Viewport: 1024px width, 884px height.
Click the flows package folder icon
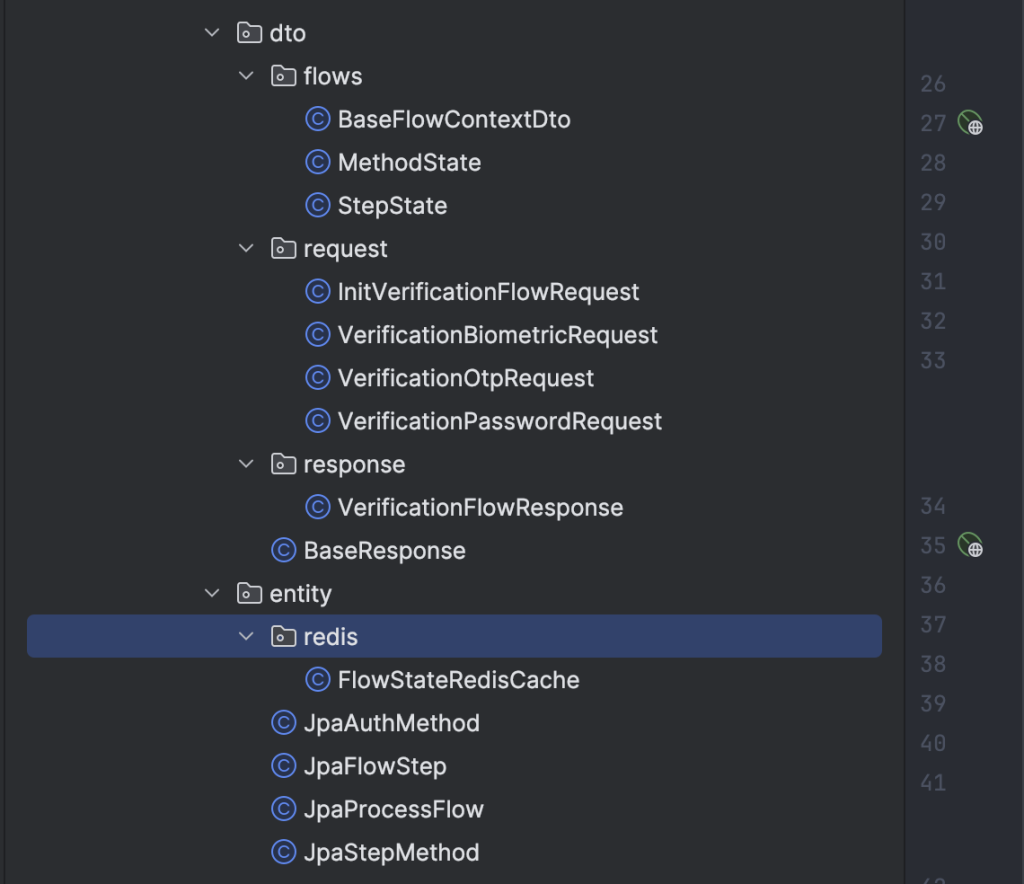283,76
